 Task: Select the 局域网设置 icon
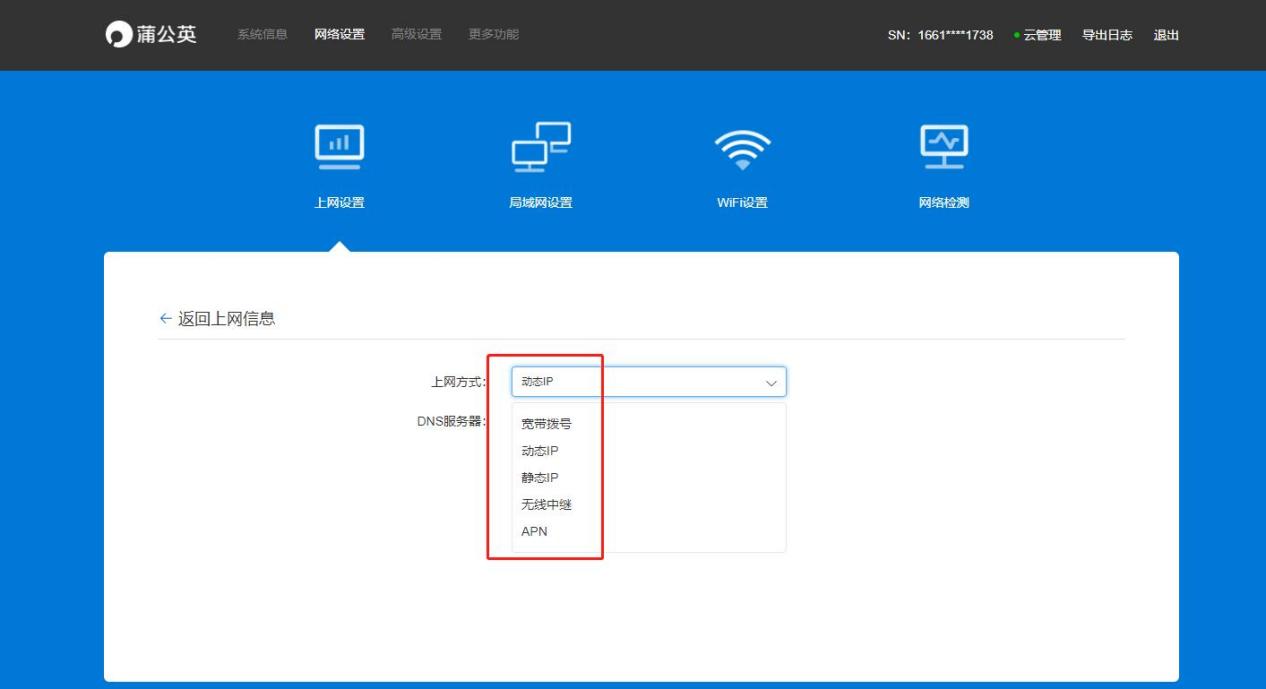[x=541, y=147]
